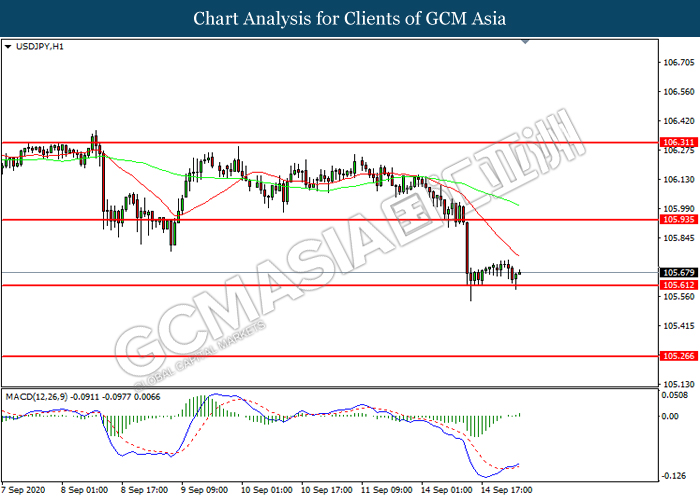Click the 106.130 price axis value
This screenshot has width=700, height=500.
click(679, 179)
